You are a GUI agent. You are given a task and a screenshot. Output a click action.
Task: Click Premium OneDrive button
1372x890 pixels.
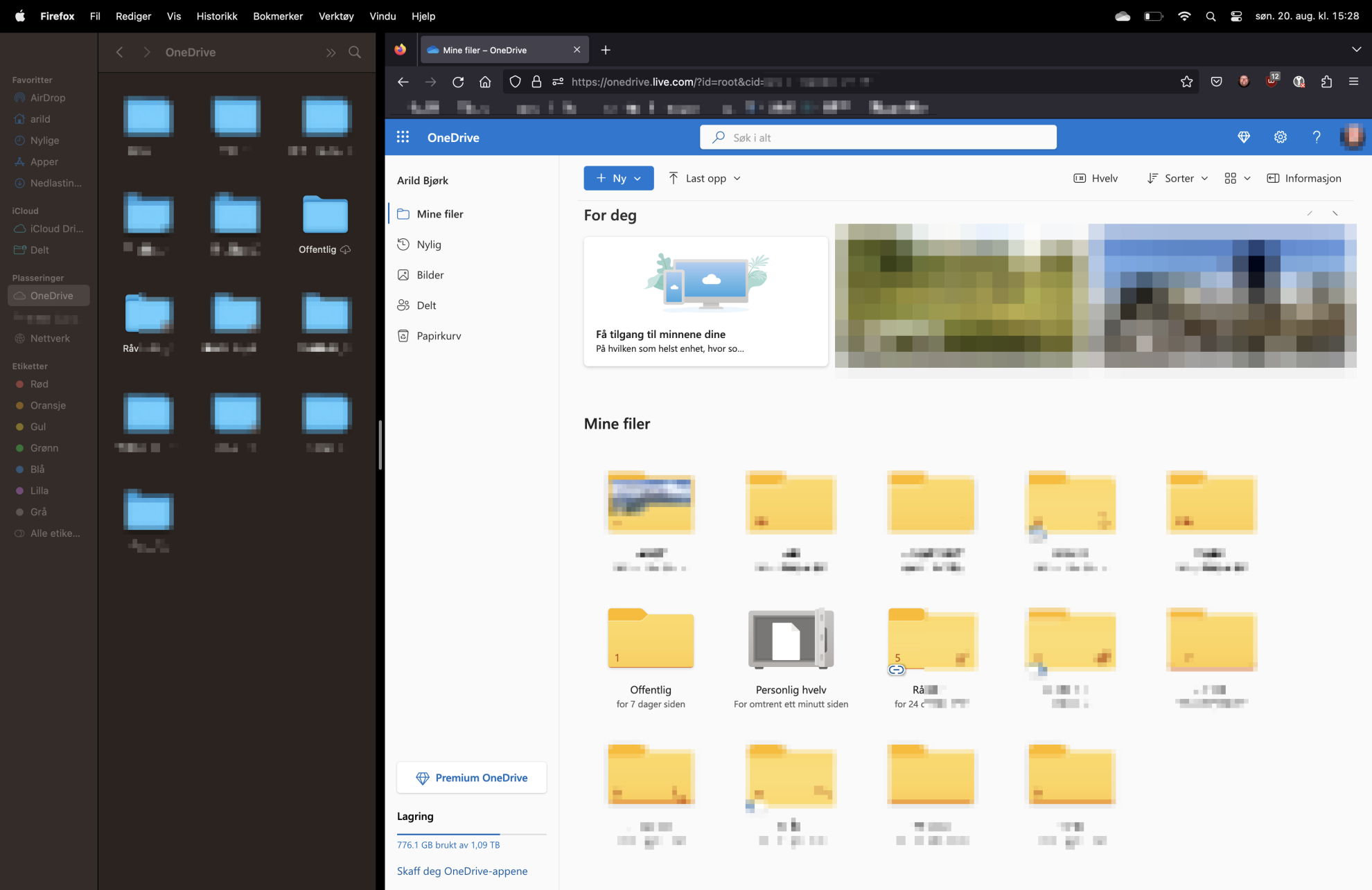click(471, 778)
